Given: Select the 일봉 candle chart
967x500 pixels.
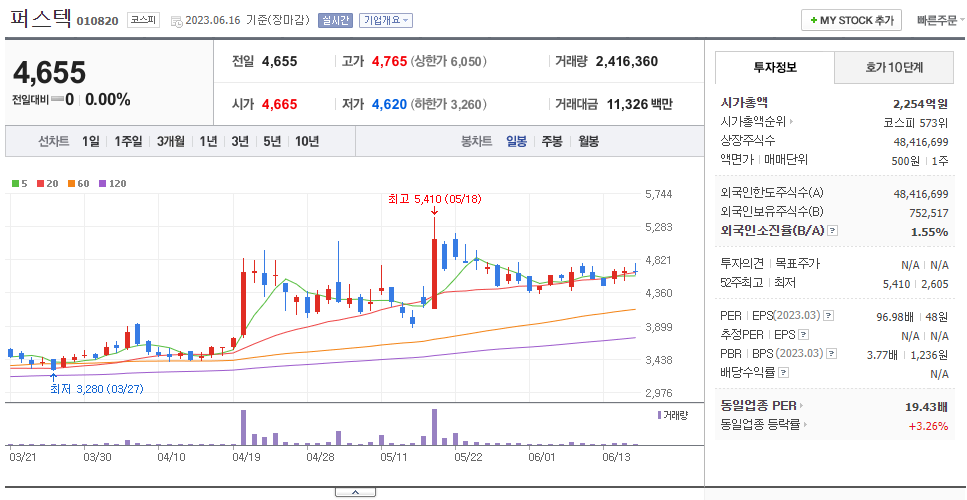Looking at the screenshot, I should (516, 141).
